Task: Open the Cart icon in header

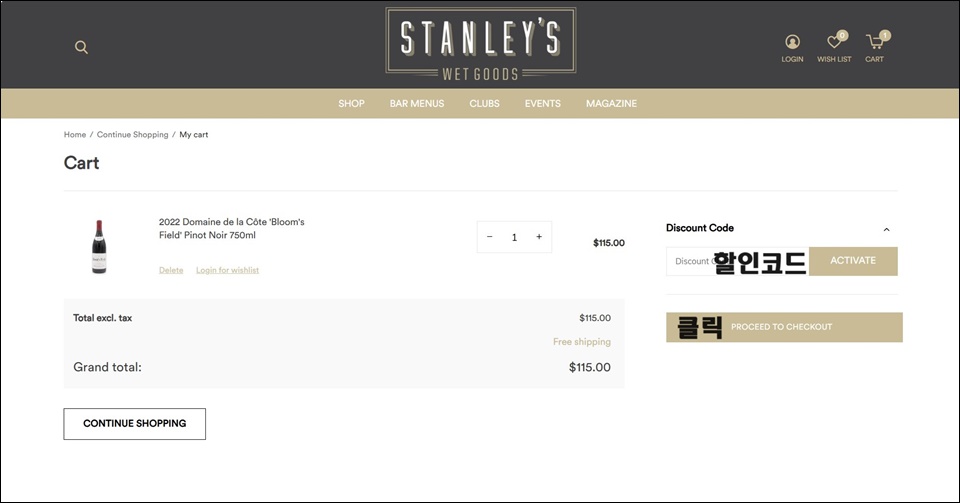Action: (874, 42)
